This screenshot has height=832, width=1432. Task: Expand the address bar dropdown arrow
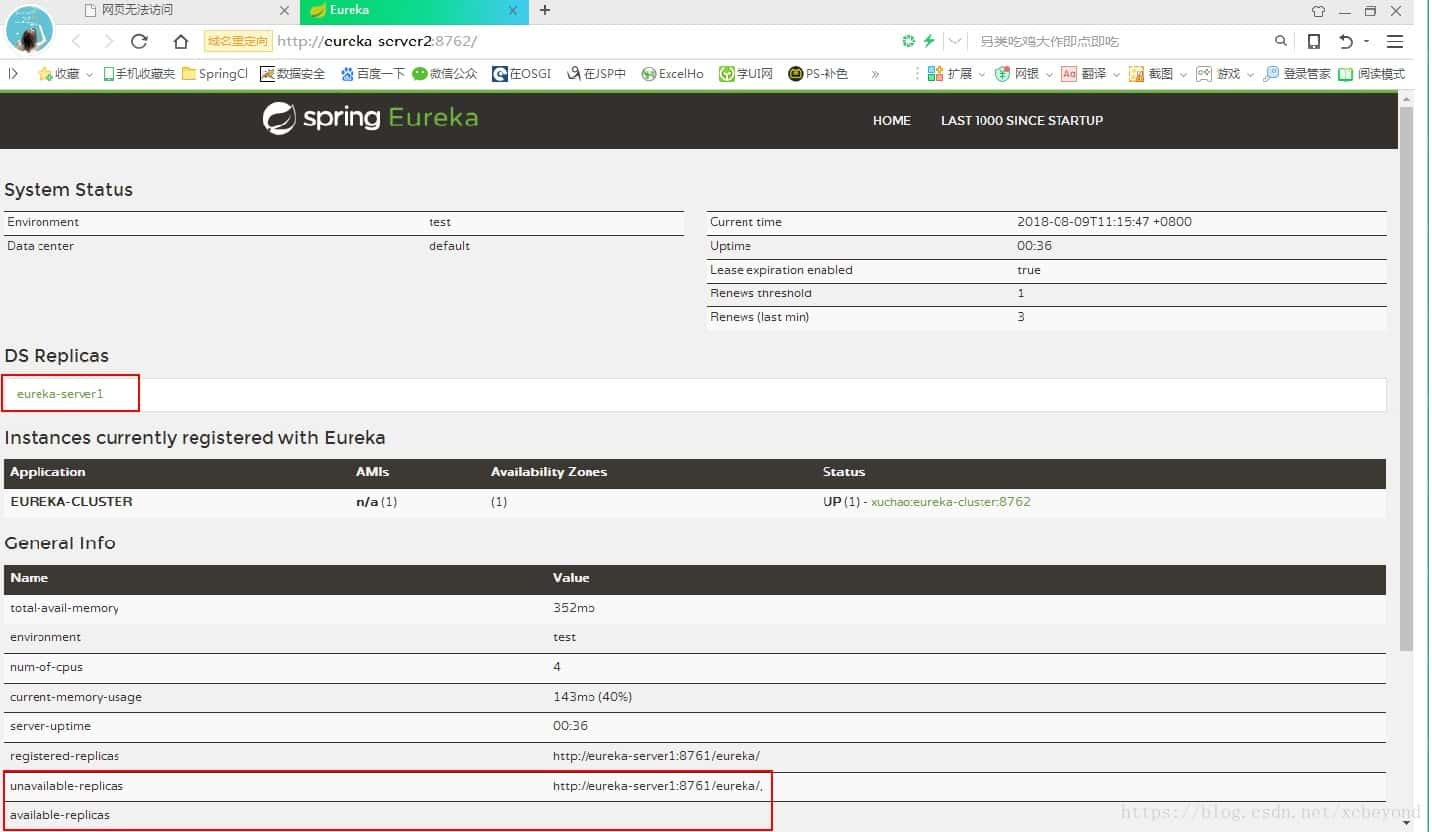tap(955, 41)
